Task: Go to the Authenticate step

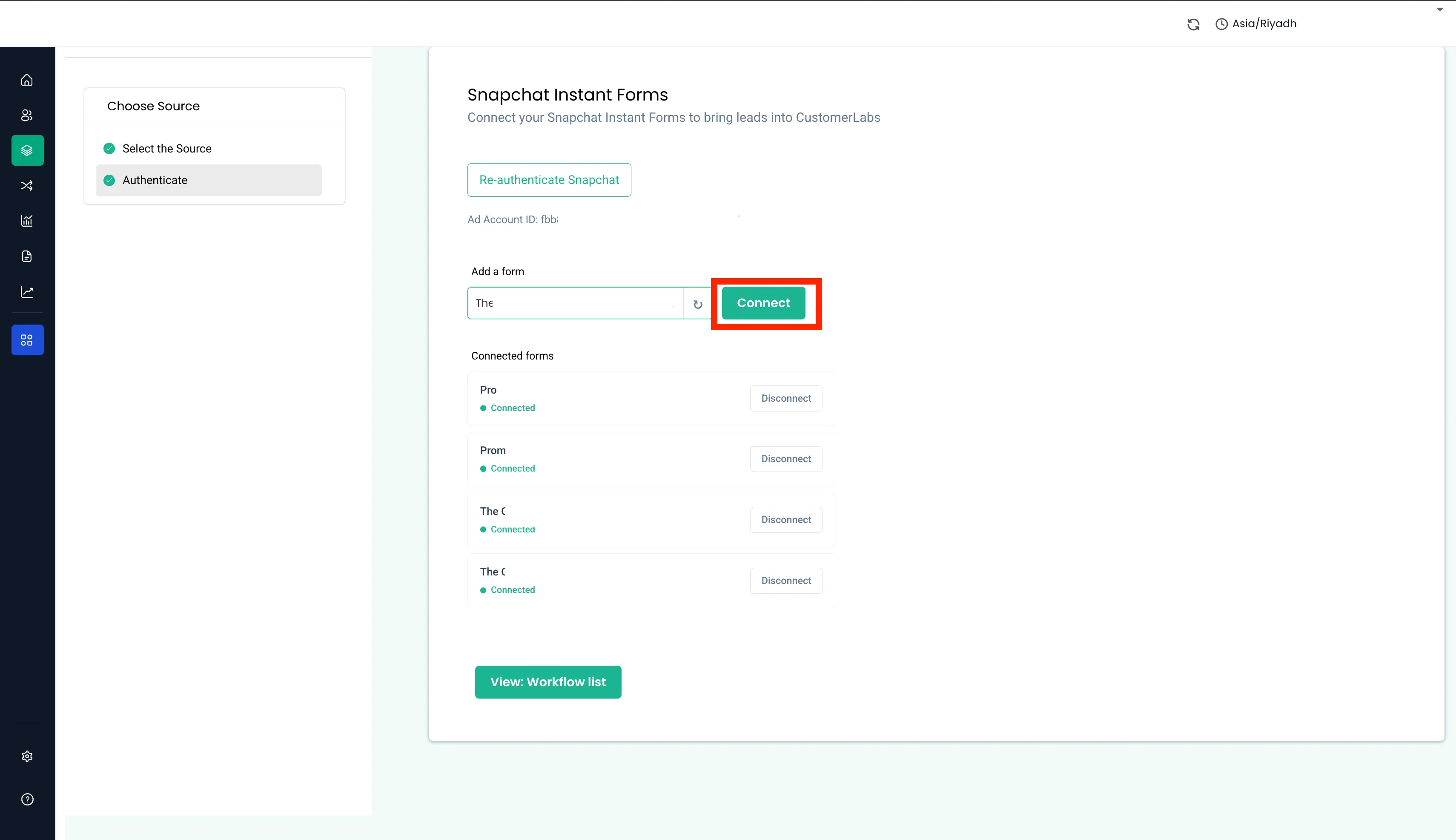Action: coord(208,181)
